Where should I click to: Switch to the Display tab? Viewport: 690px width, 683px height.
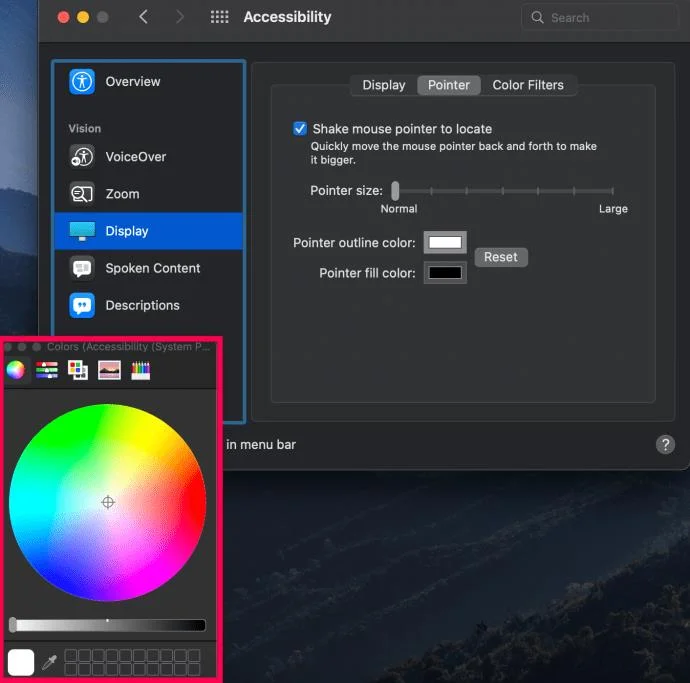pyautogui.click(x=383, y=85)
